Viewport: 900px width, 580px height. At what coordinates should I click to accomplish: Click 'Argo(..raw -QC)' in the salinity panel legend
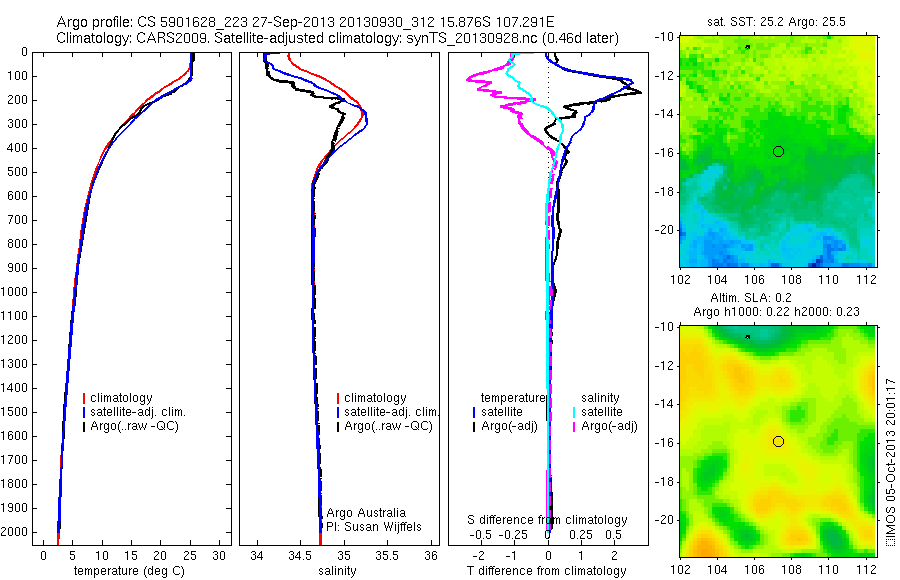coord(388,426)
